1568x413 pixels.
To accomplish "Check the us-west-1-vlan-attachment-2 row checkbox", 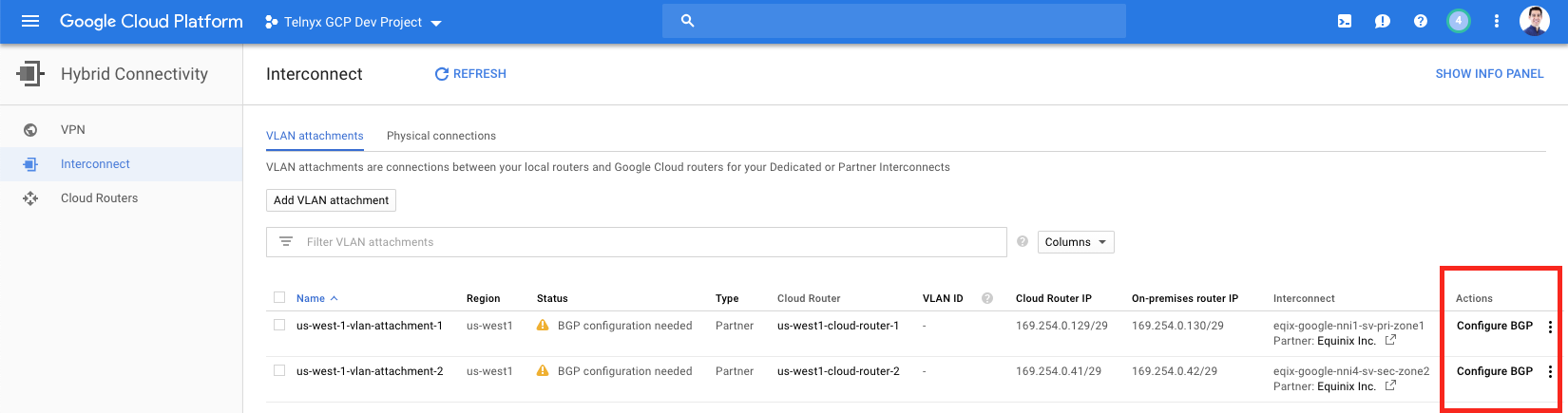I will coord(279,370).
